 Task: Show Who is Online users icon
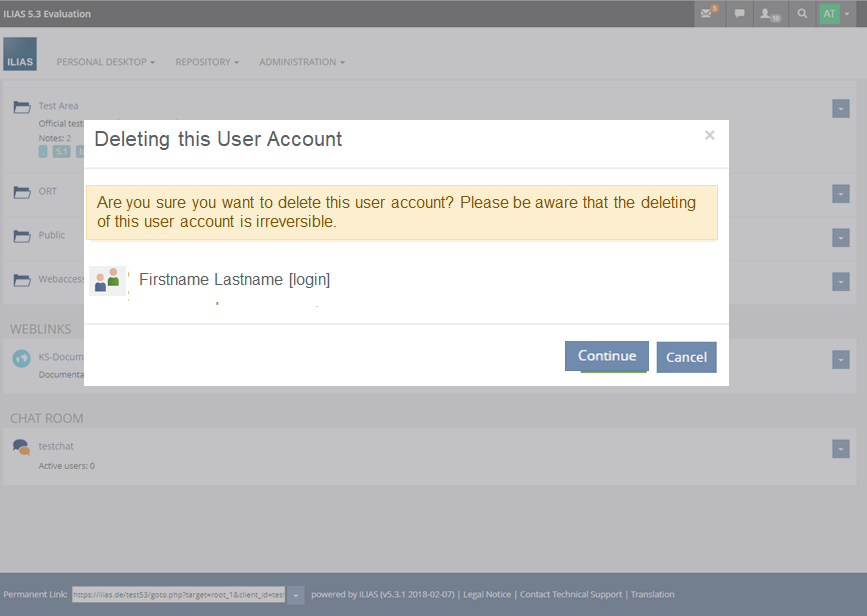click(x=770, y=14)
